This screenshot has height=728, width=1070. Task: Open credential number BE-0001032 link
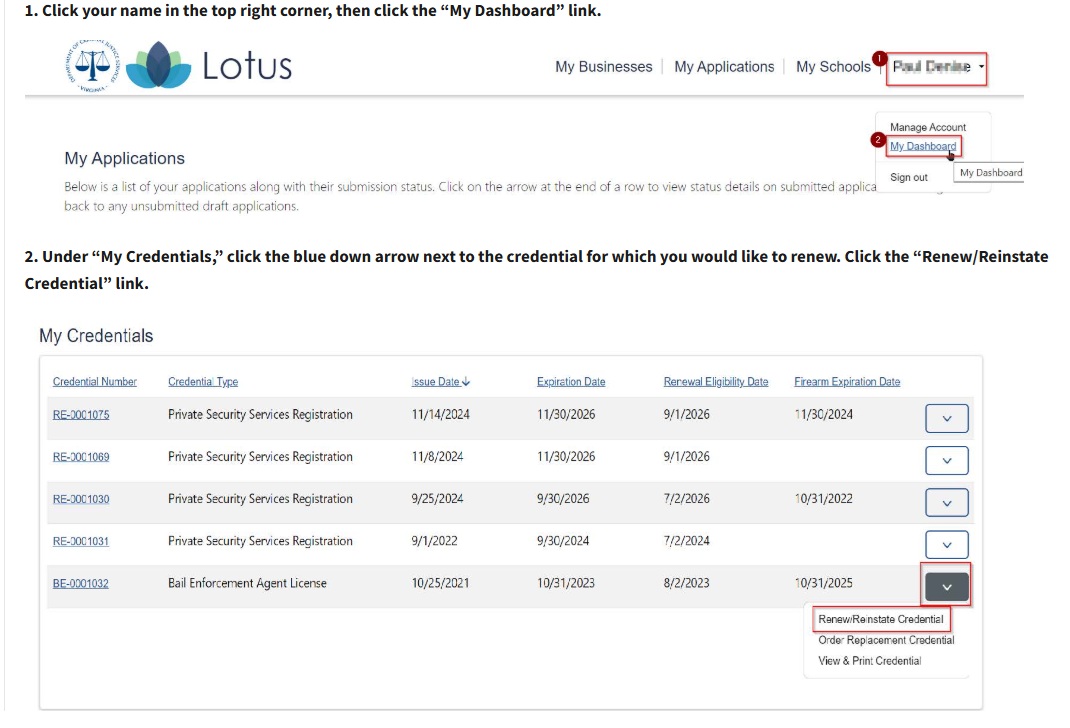[81, 583]
